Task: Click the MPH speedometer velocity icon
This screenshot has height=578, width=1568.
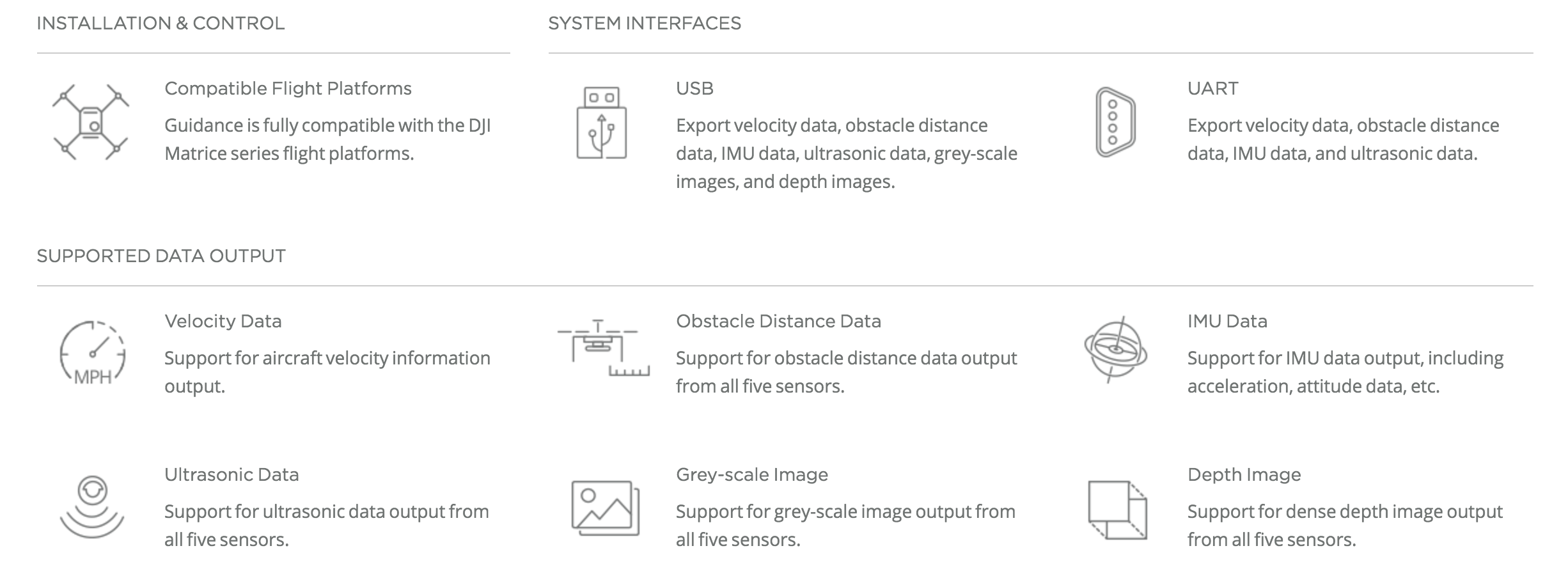Action: (x=93, y=353)
